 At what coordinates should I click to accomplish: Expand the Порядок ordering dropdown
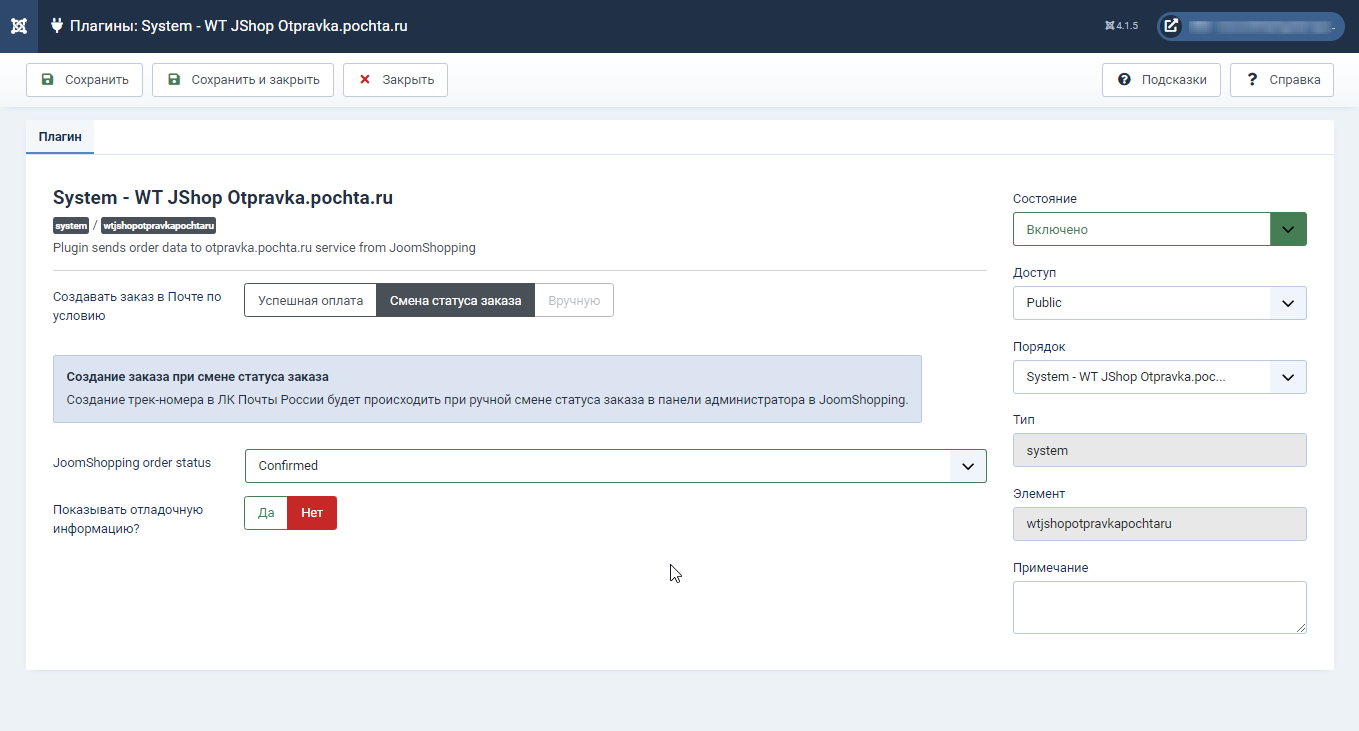tap(1159, 377)
